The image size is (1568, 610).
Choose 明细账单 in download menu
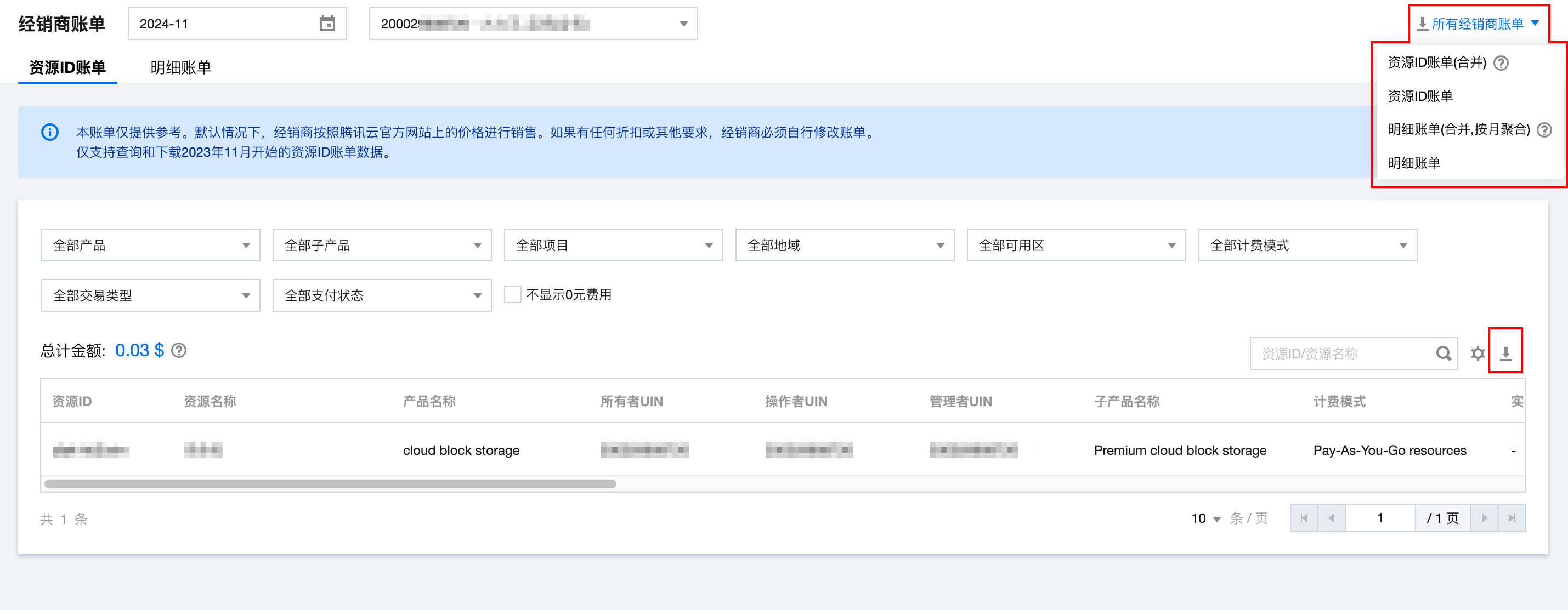(x=1413, y=163)
